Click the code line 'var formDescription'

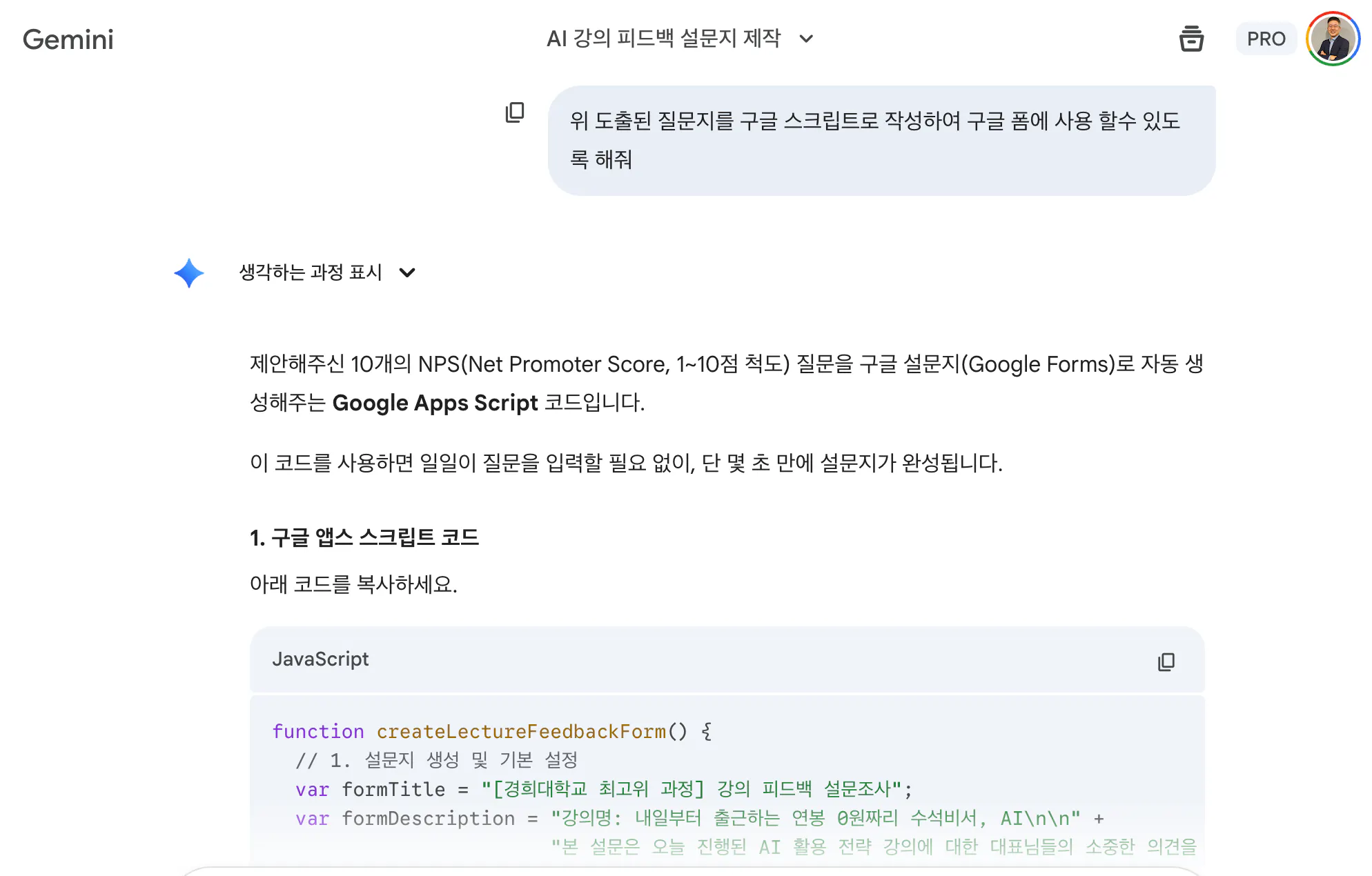[x=700, y=818]
